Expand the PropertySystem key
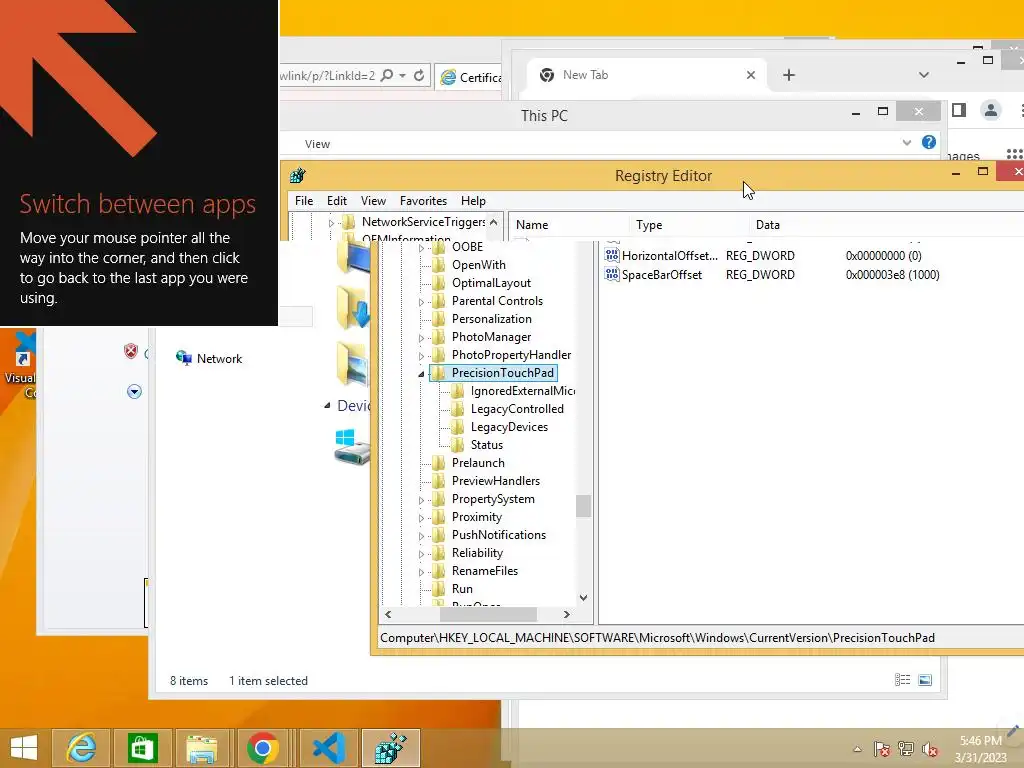 [x=421, y=500]
